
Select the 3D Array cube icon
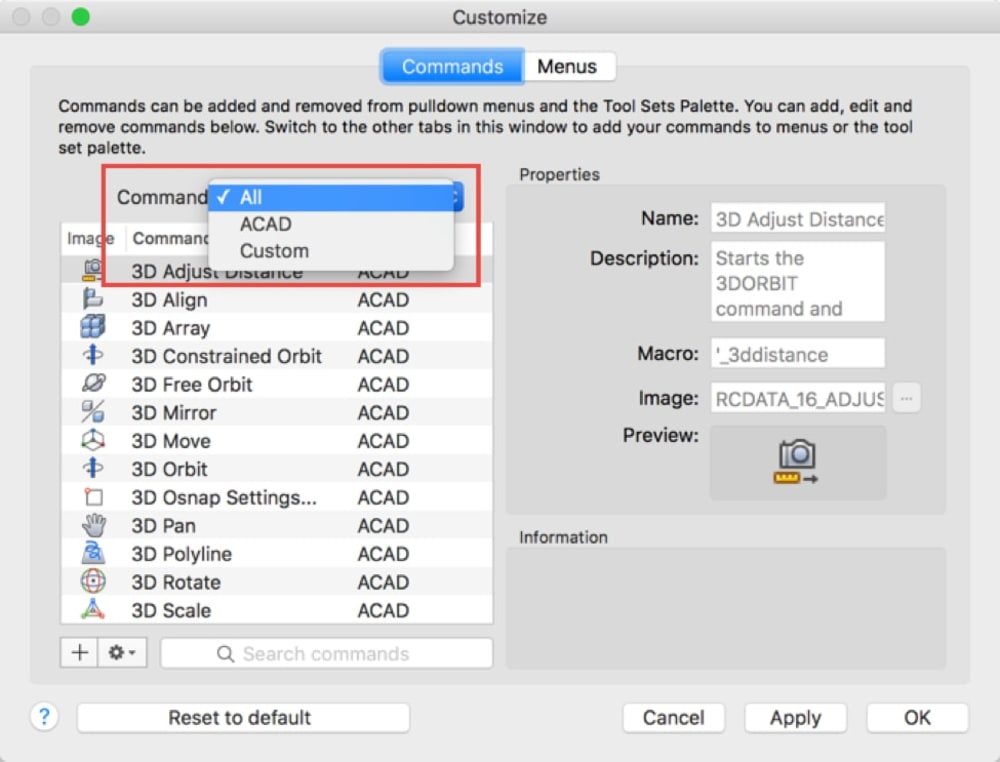pyautogui.click(x=92, y=327)
